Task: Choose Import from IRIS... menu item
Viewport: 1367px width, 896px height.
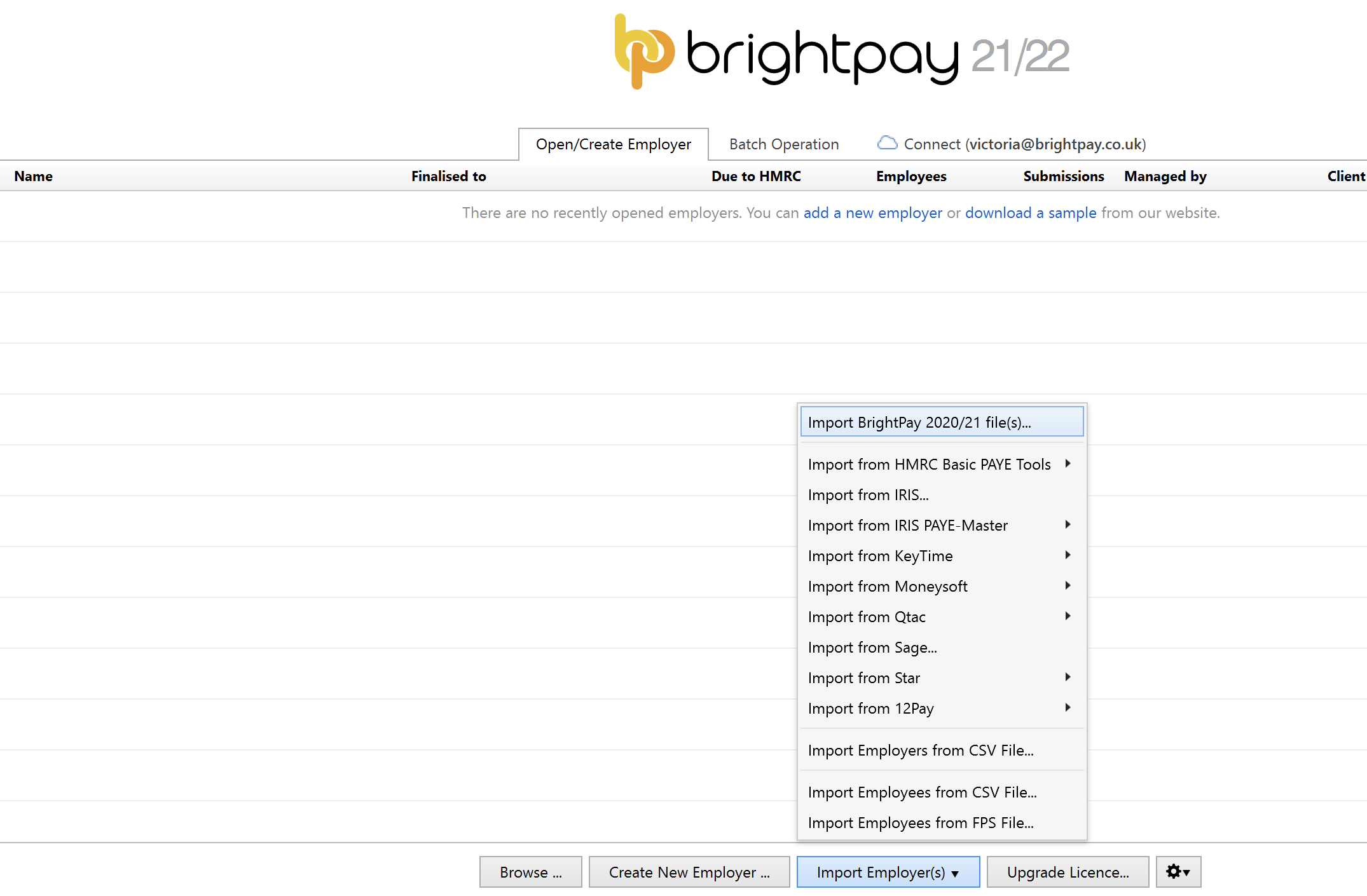Action: [x=942, y=494]
